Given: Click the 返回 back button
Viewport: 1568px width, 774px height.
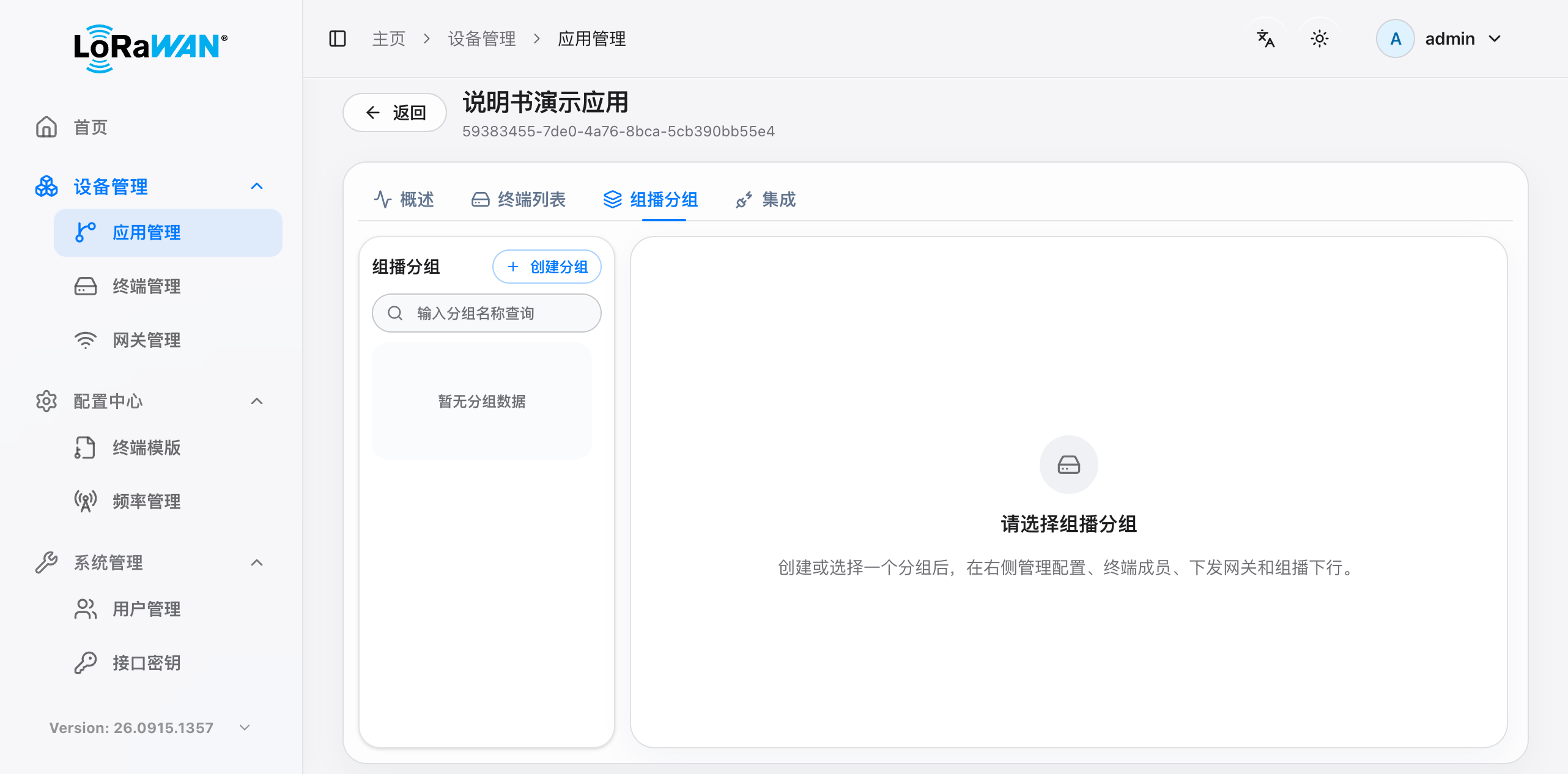Looking at the screenshot, I should pyautogui.click(x=394, y=112).
